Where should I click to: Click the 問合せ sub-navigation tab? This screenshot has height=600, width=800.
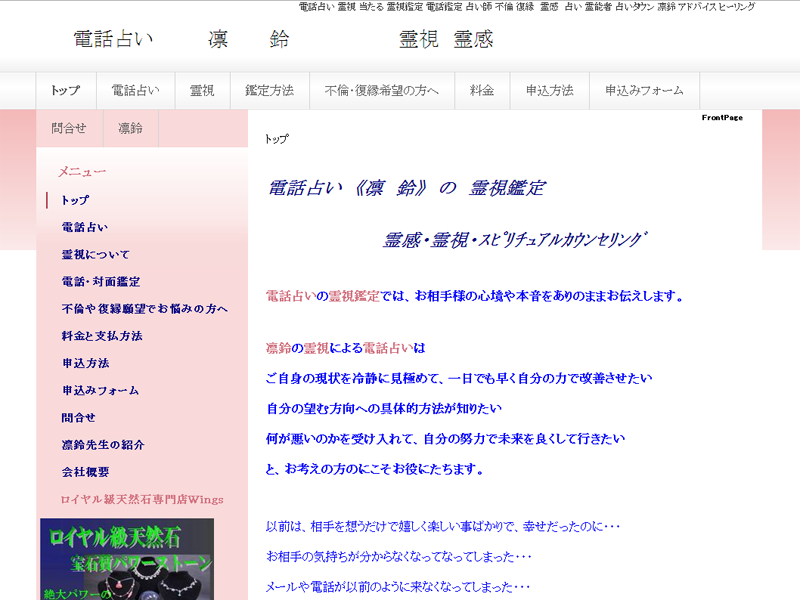[x=69, y=128]
